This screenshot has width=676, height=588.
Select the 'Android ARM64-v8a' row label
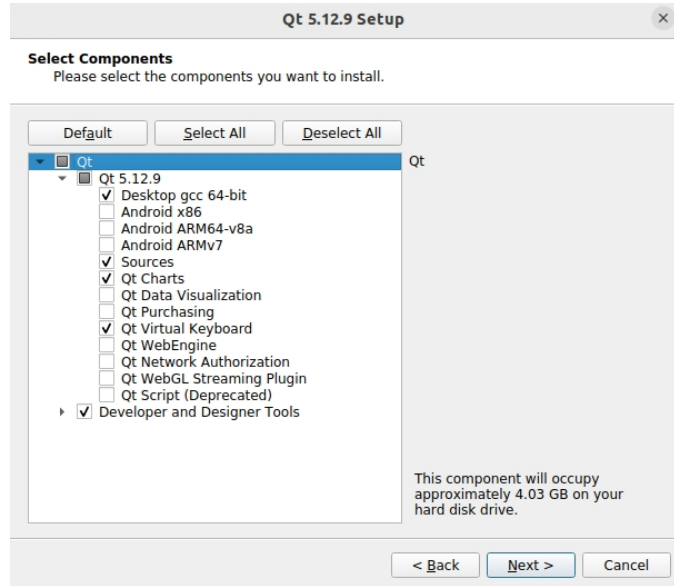pos(187,228)
